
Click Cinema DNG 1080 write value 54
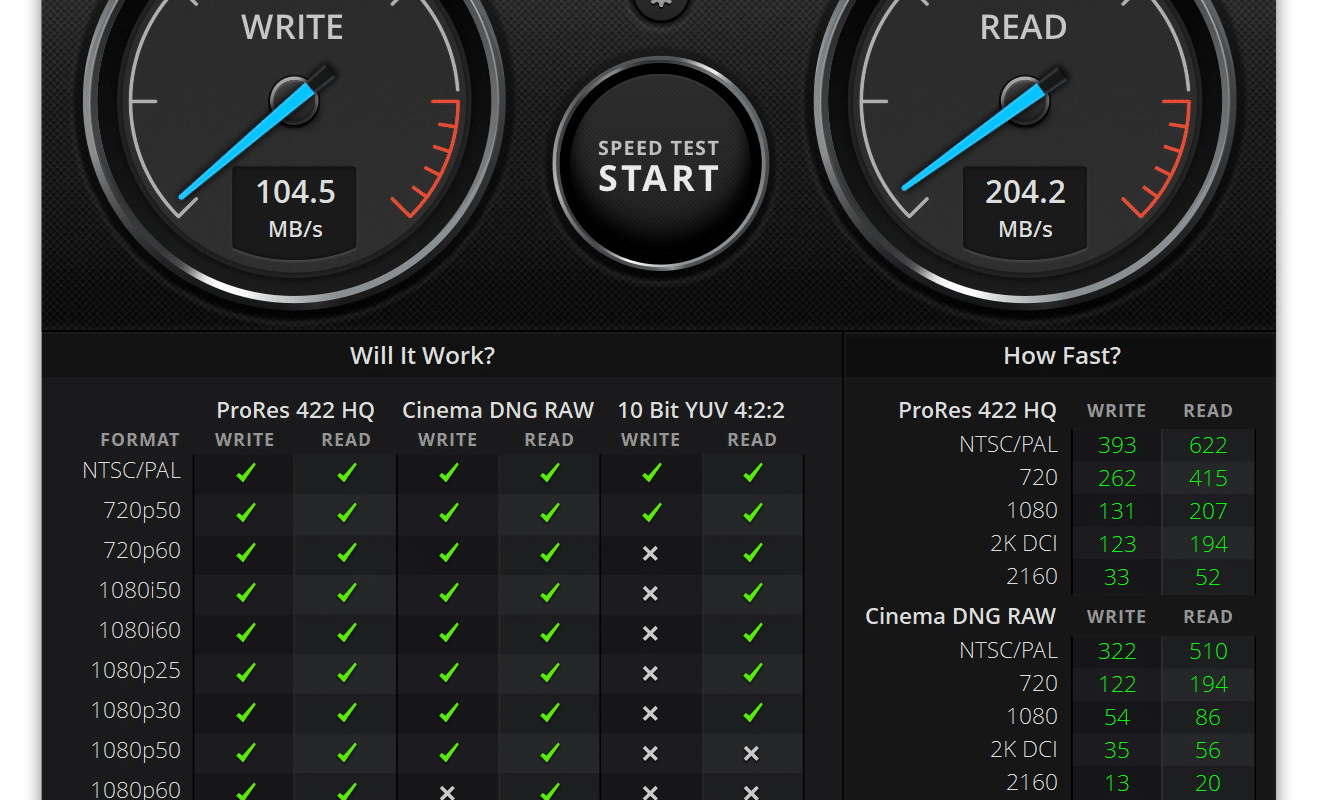[x=1117, y=718]
